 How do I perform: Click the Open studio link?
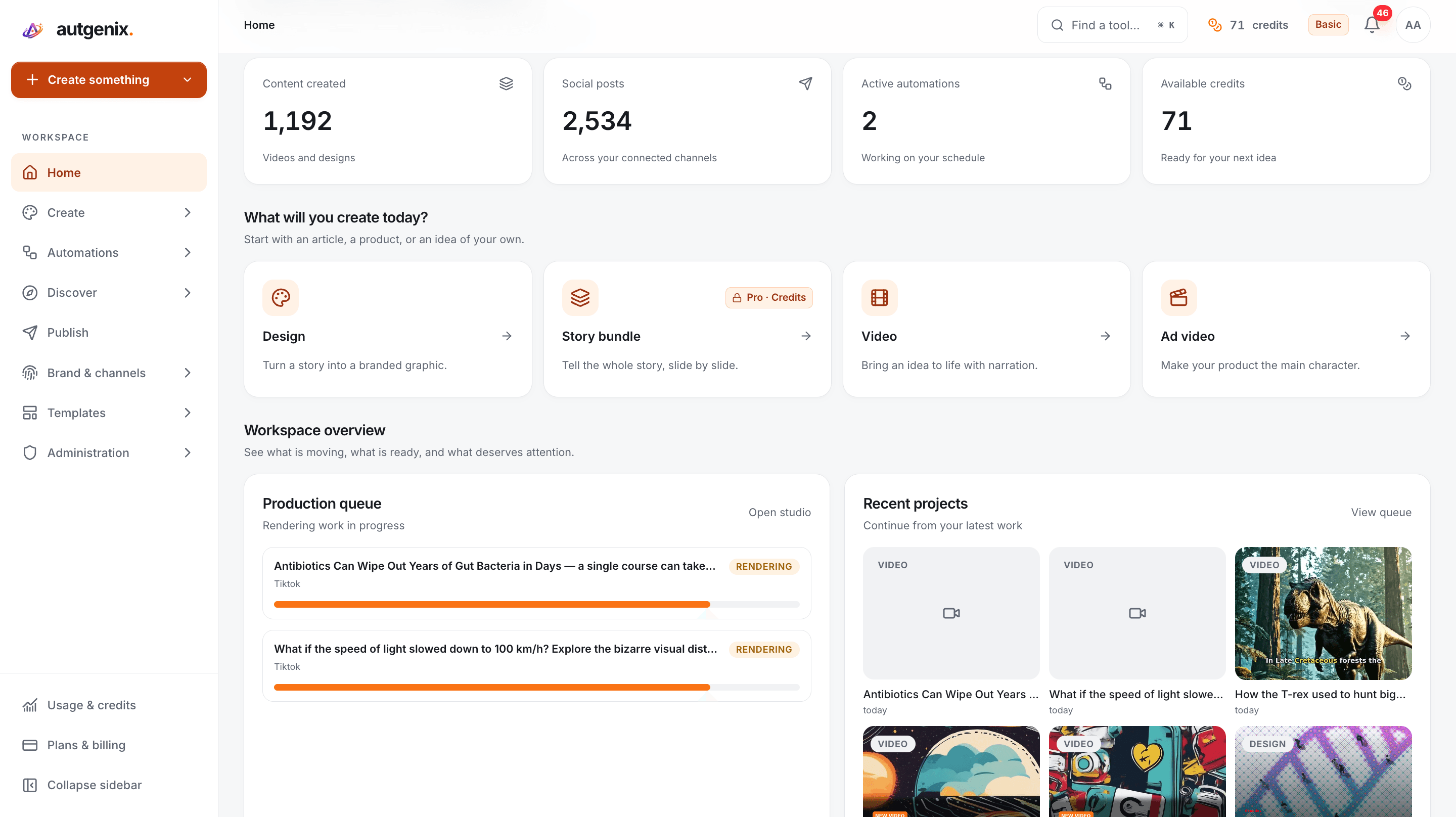(x=780, y=512)
